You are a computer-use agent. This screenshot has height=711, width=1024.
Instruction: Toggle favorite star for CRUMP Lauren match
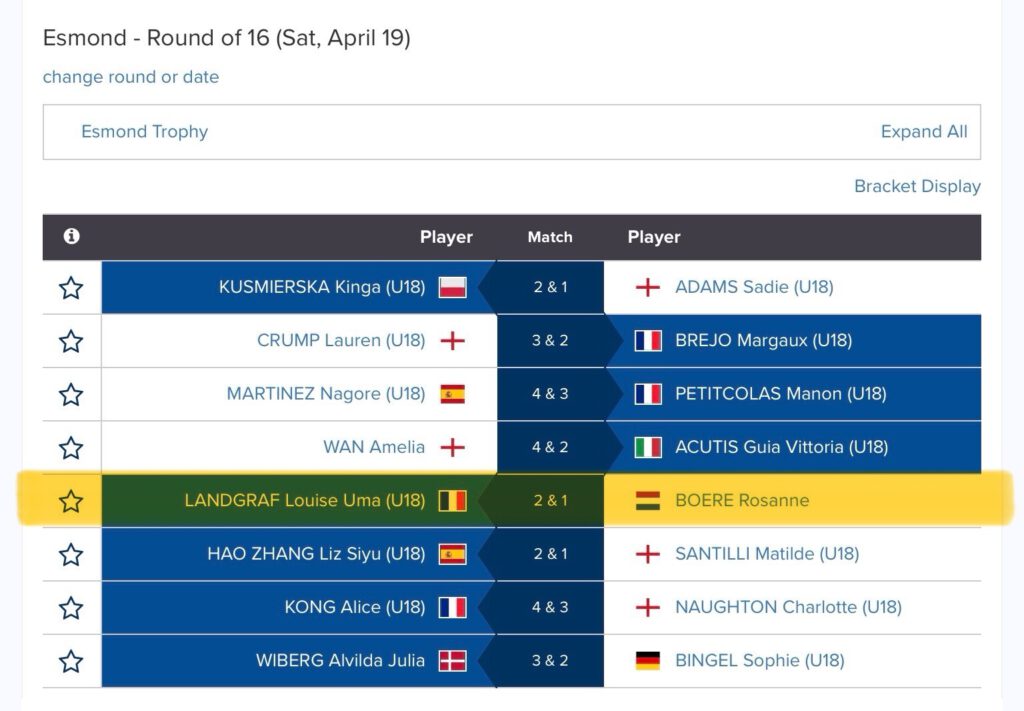[71, 341]
